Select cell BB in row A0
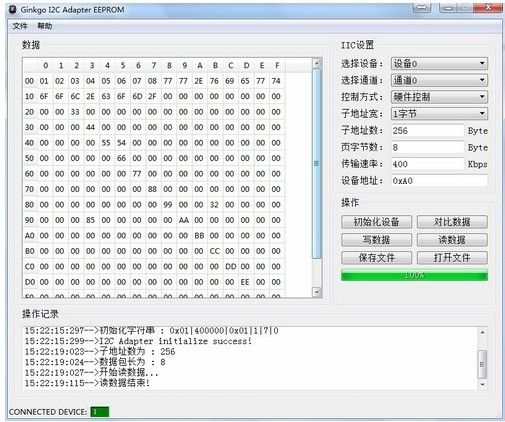The height and width of the screenshot is (422, 505). pos(199,235)
